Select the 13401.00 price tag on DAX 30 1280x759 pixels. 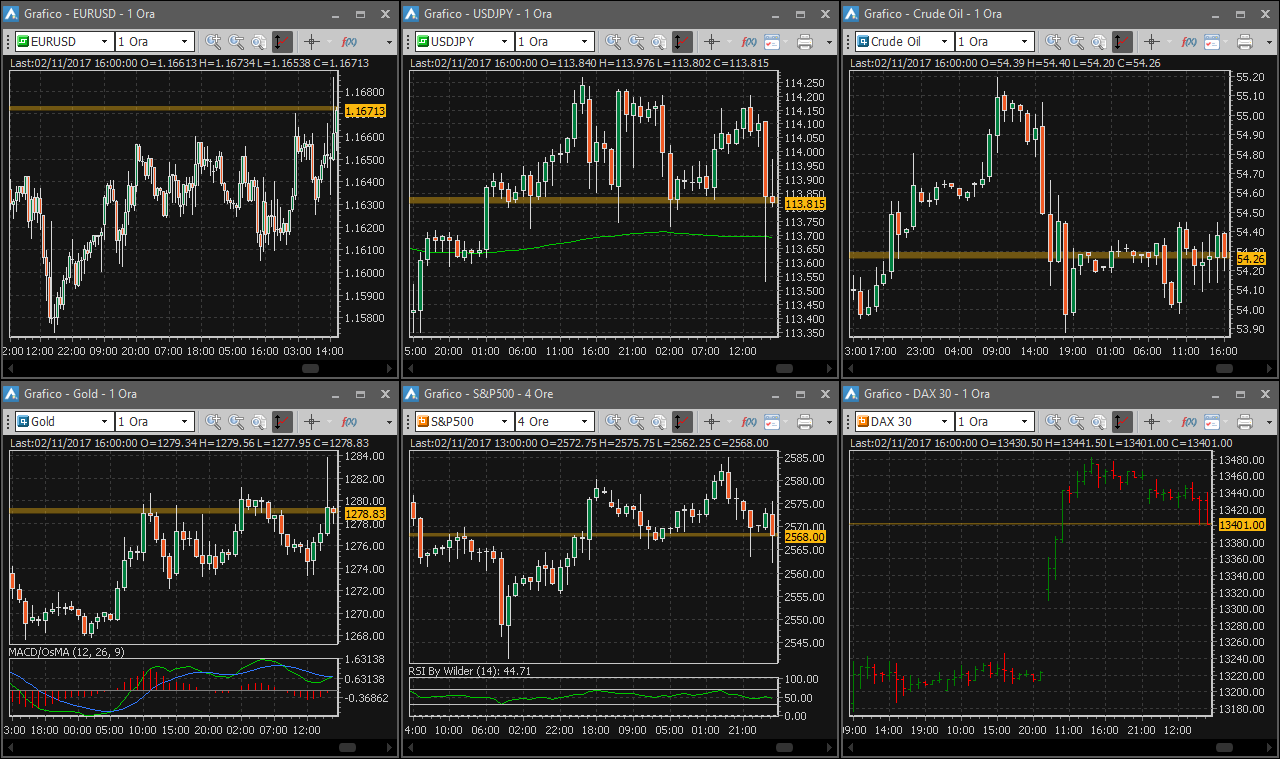pos(1243,525)
